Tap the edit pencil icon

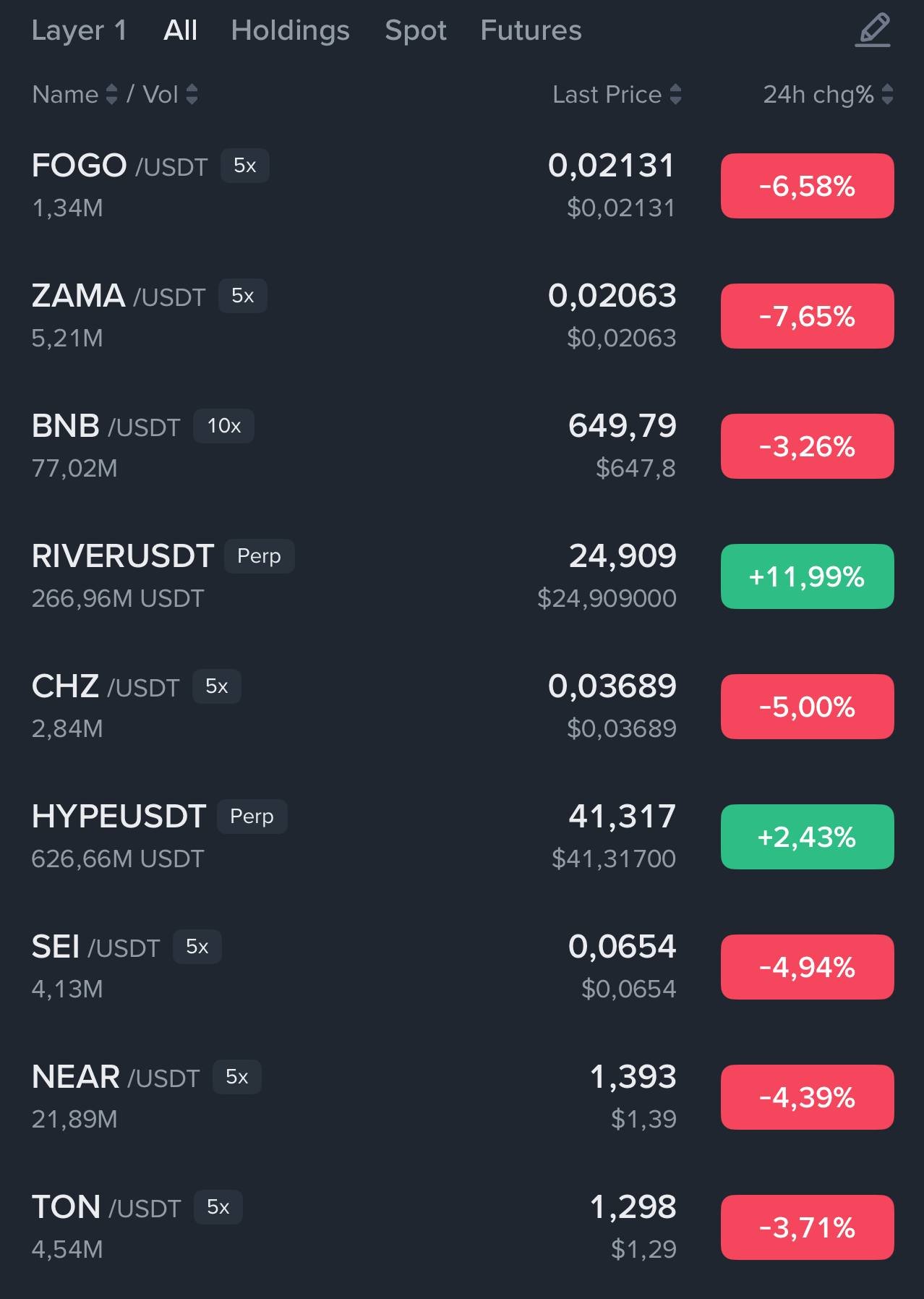click(x=873, y=30)
